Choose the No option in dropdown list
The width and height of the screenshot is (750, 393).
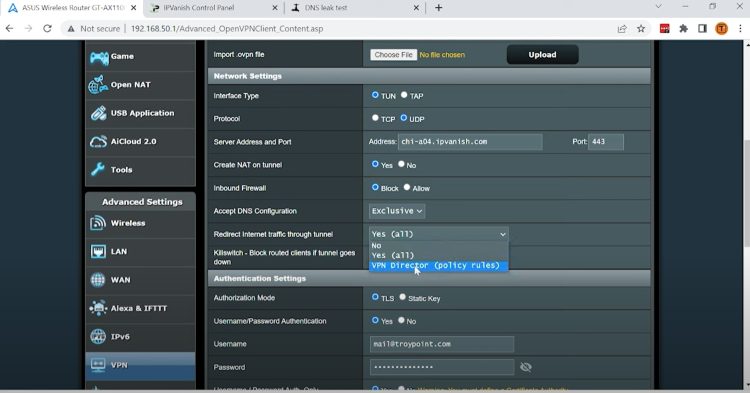pos(439,246)
